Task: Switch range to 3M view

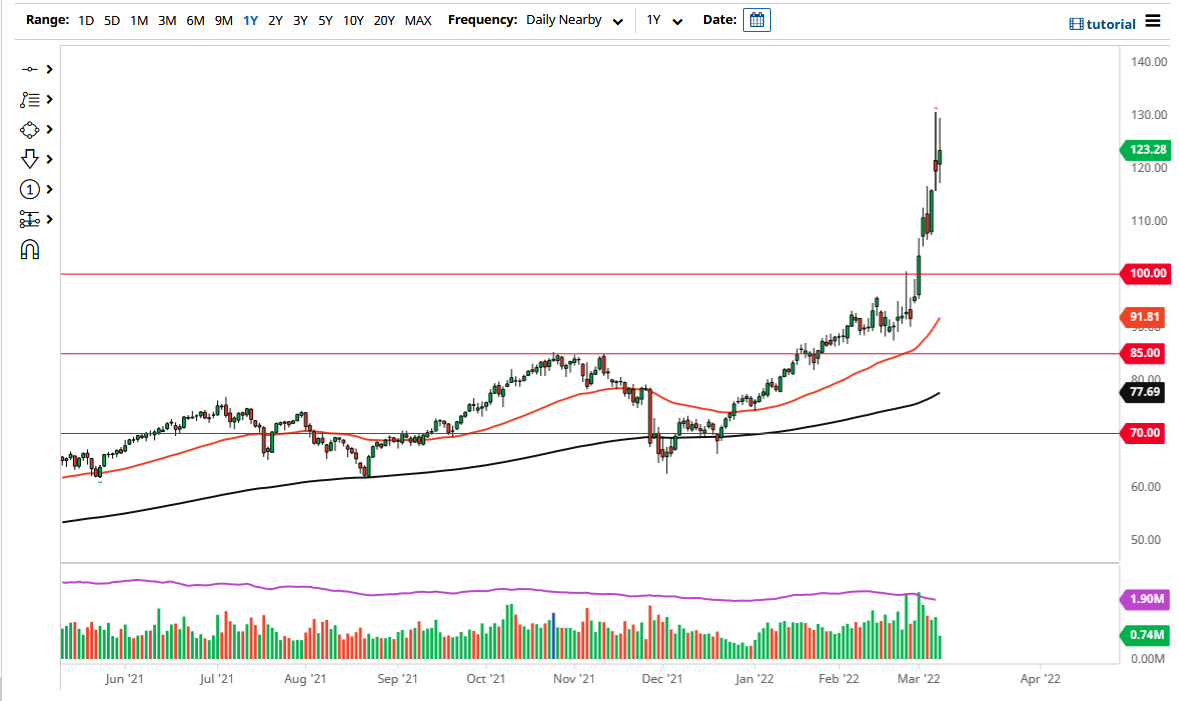Action: (x=166, y=19)
